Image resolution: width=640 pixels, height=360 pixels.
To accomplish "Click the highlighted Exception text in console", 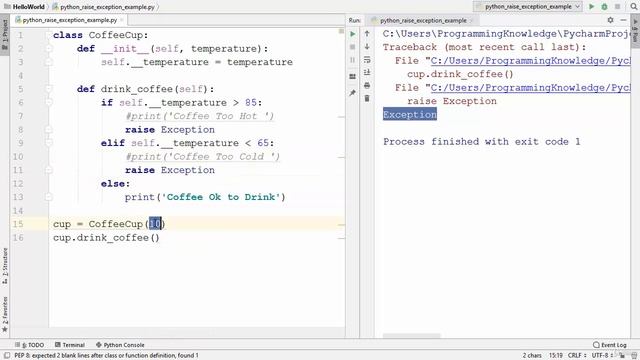I will tap(410, 114).
